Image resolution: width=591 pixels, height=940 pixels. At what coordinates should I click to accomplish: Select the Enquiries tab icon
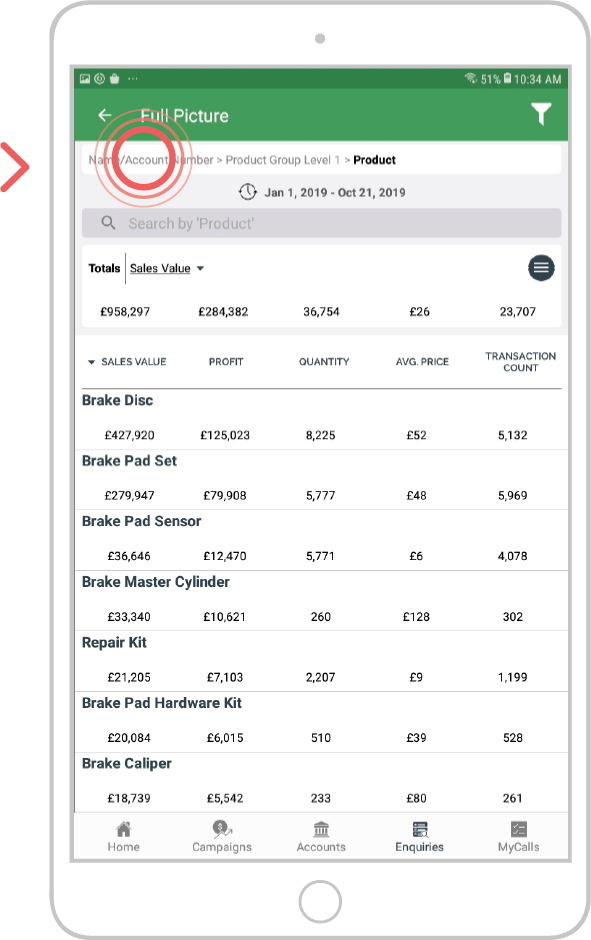420,830
